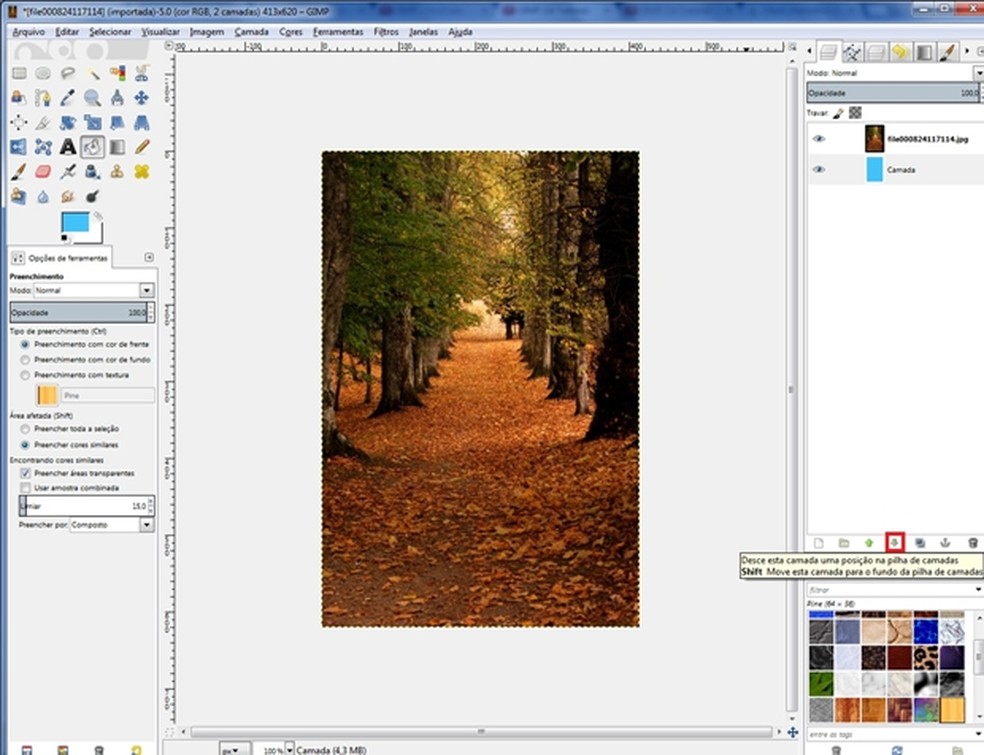Screen dimensions: 984x755
Task: Open the layer Modo dropdown
Action: (x=978, y=73)
